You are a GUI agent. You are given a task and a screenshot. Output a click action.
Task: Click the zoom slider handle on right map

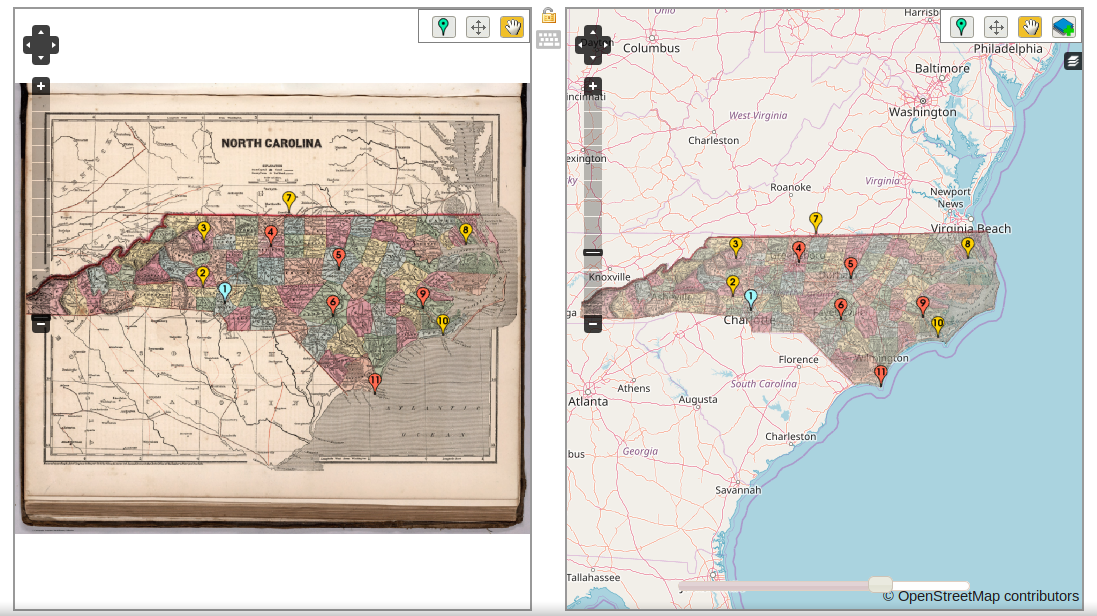point(593,253)
